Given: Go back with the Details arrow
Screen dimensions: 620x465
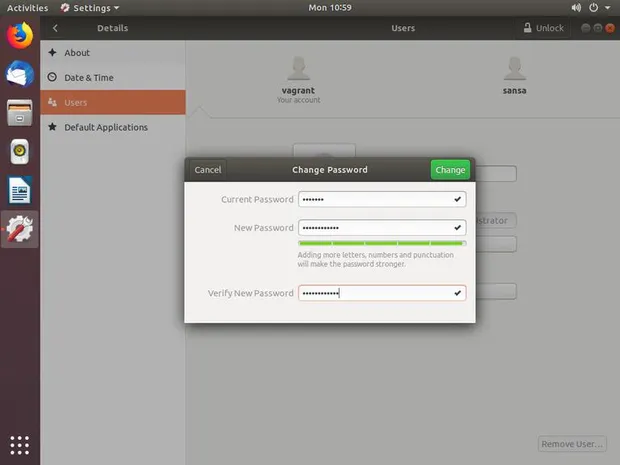Looking at the screenshot, I should click(55, 28).
